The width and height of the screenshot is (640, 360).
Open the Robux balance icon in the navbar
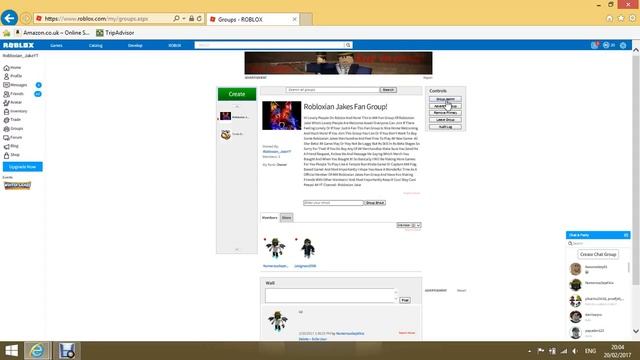[x=606, y=45]
